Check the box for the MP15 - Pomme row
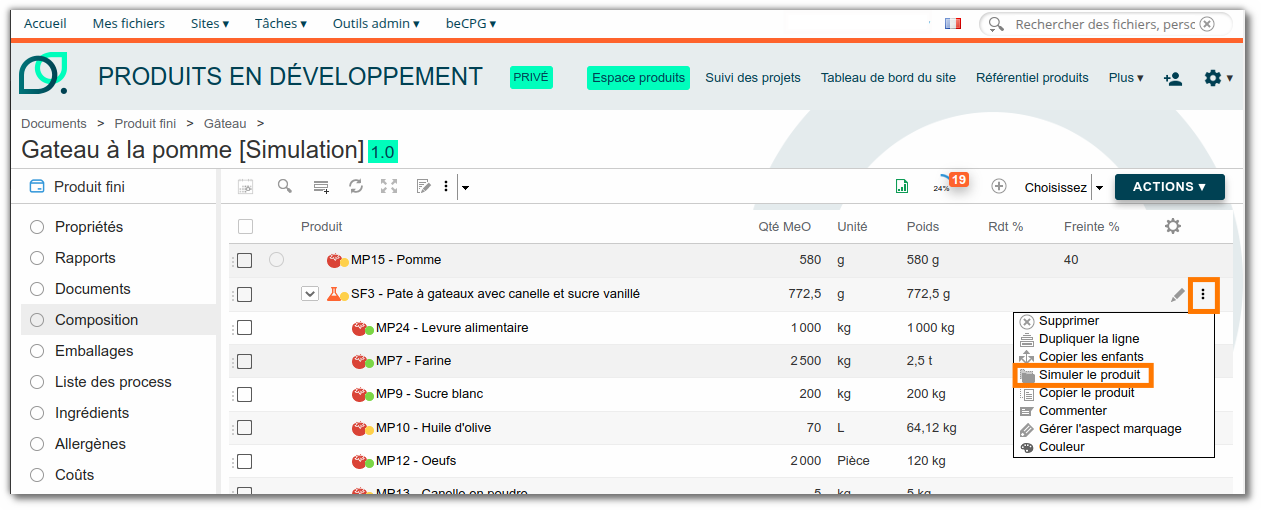Image resolution: width=1261 pixels, height=510 pixels. [244, 261]
